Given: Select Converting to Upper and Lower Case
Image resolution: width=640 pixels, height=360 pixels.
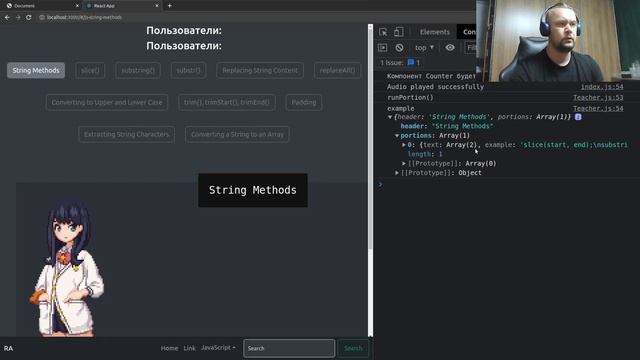Looking at the screenshot, I should tap(107, 102).
